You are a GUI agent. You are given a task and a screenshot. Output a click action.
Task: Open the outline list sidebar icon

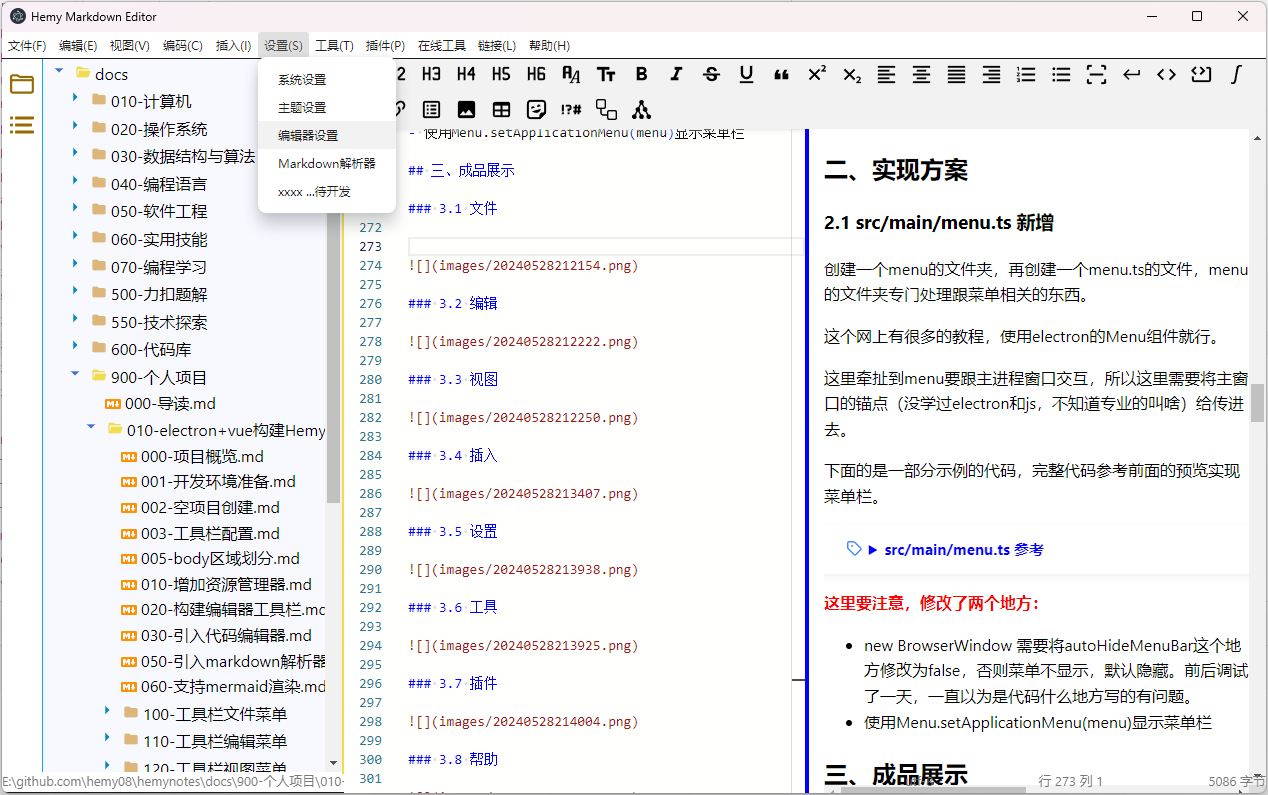click(x=22, y=125)
